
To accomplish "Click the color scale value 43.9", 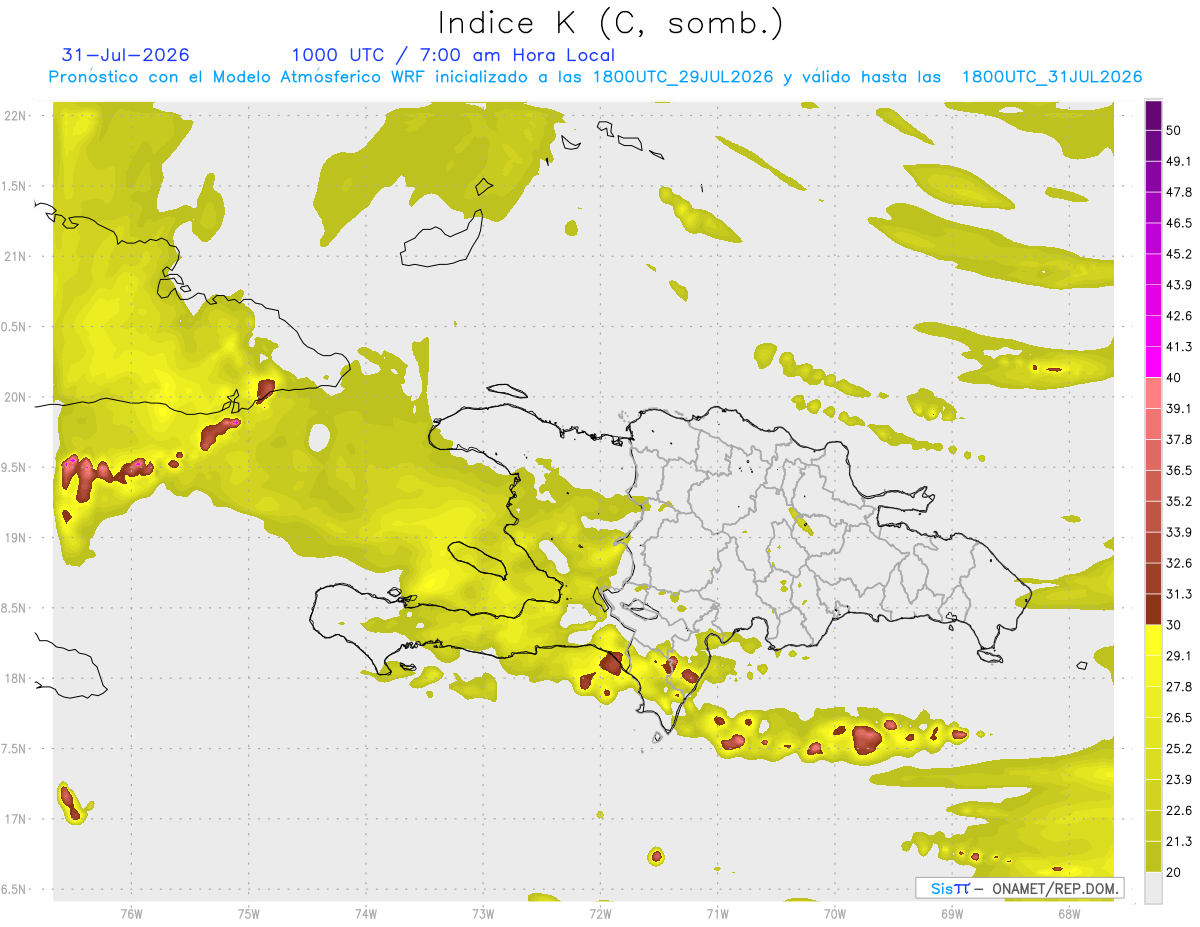I will pos(1179,285).
